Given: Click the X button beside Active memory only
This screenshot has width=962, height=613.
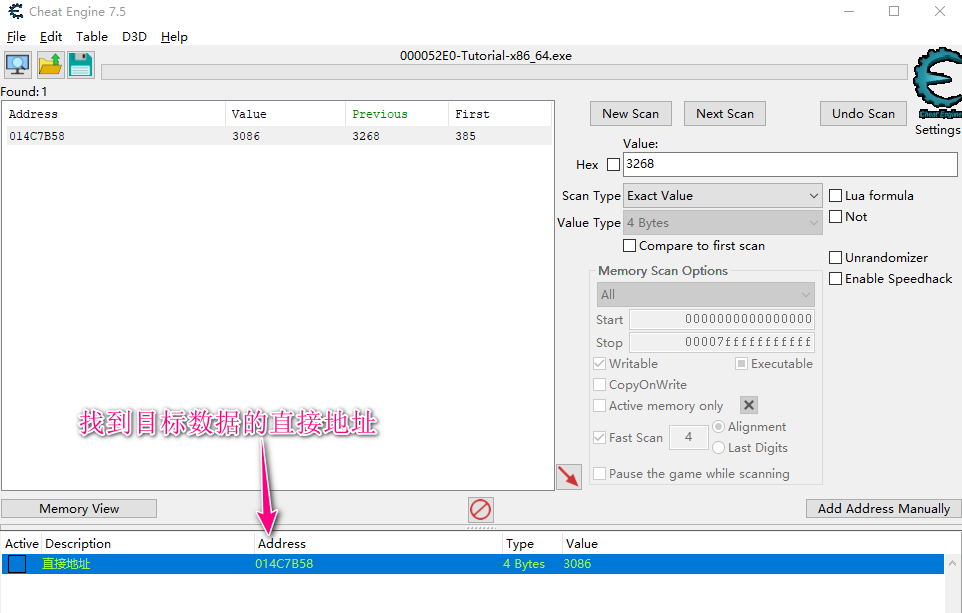Looking at the screenshot, I should click(x=748, y=405).
